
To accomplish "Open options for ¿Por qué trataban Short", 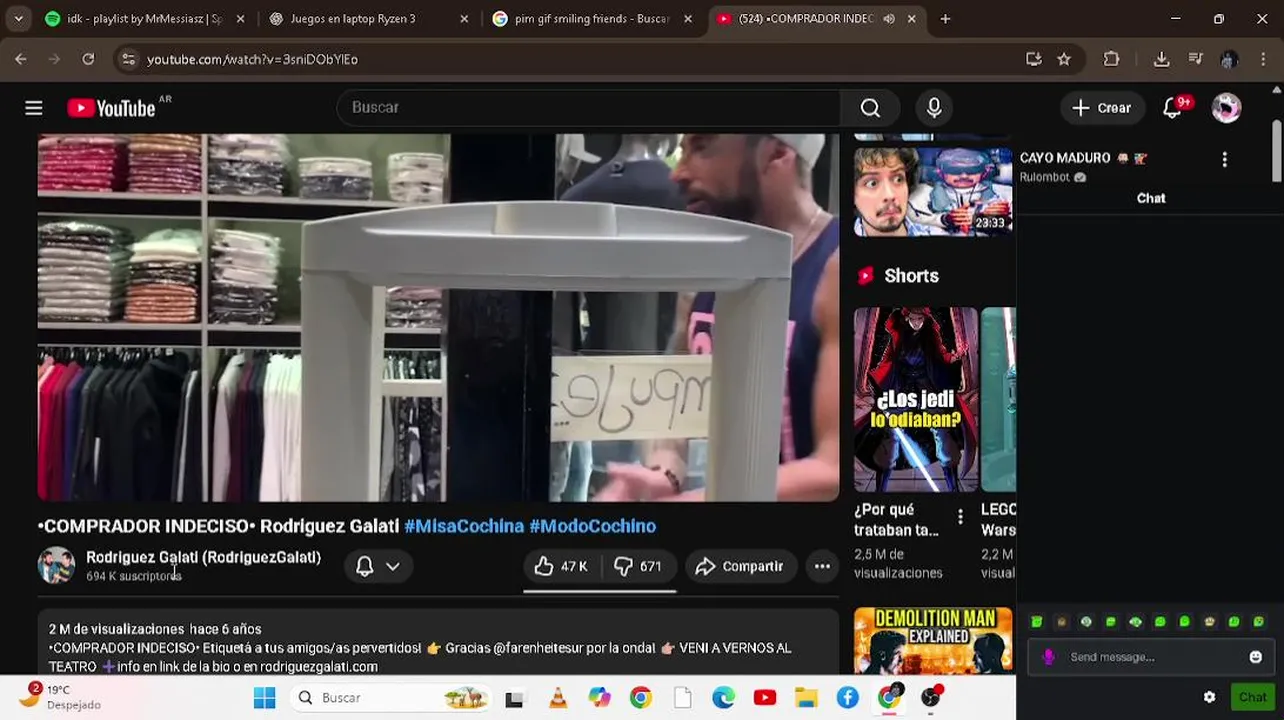I will click(960, 517).
